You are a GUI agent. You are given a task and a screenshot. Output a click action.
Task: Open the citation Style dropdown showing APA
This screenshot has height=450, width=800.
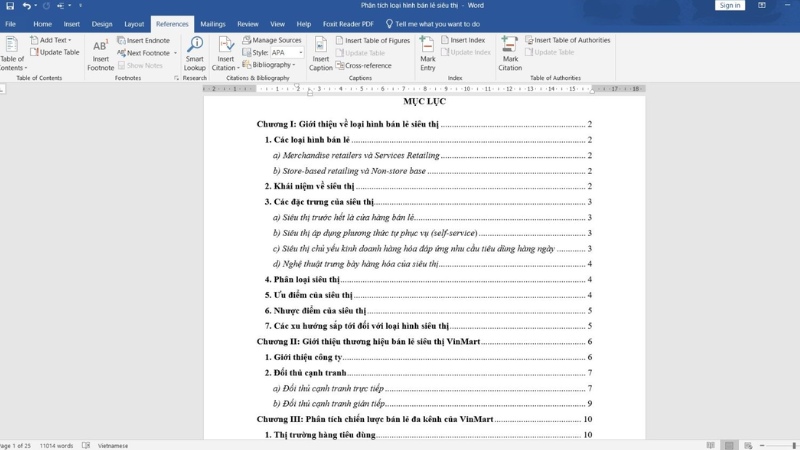pos(287,52)
